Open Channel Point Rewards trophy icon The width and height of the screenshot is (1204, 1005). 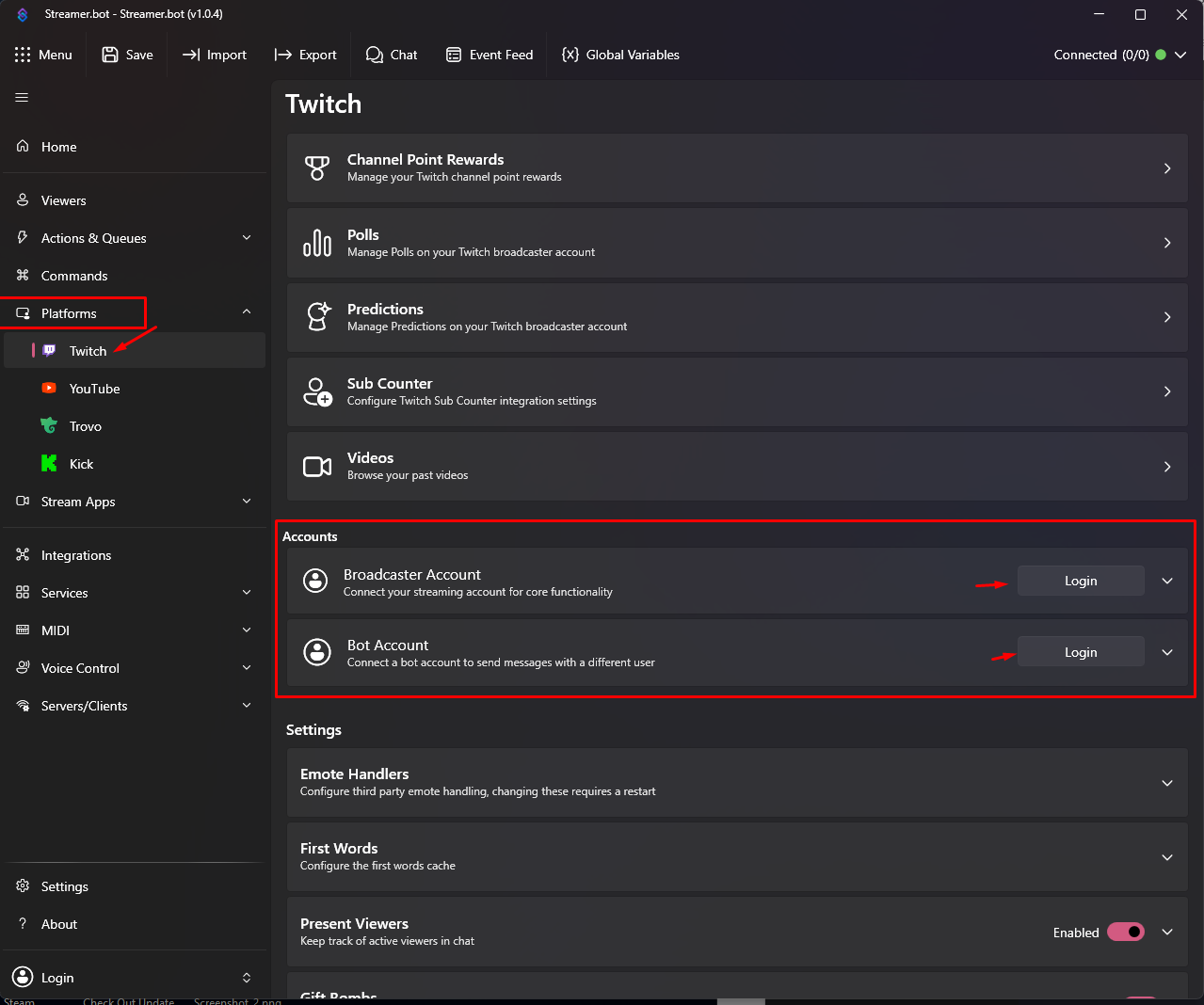click(317, 168)
